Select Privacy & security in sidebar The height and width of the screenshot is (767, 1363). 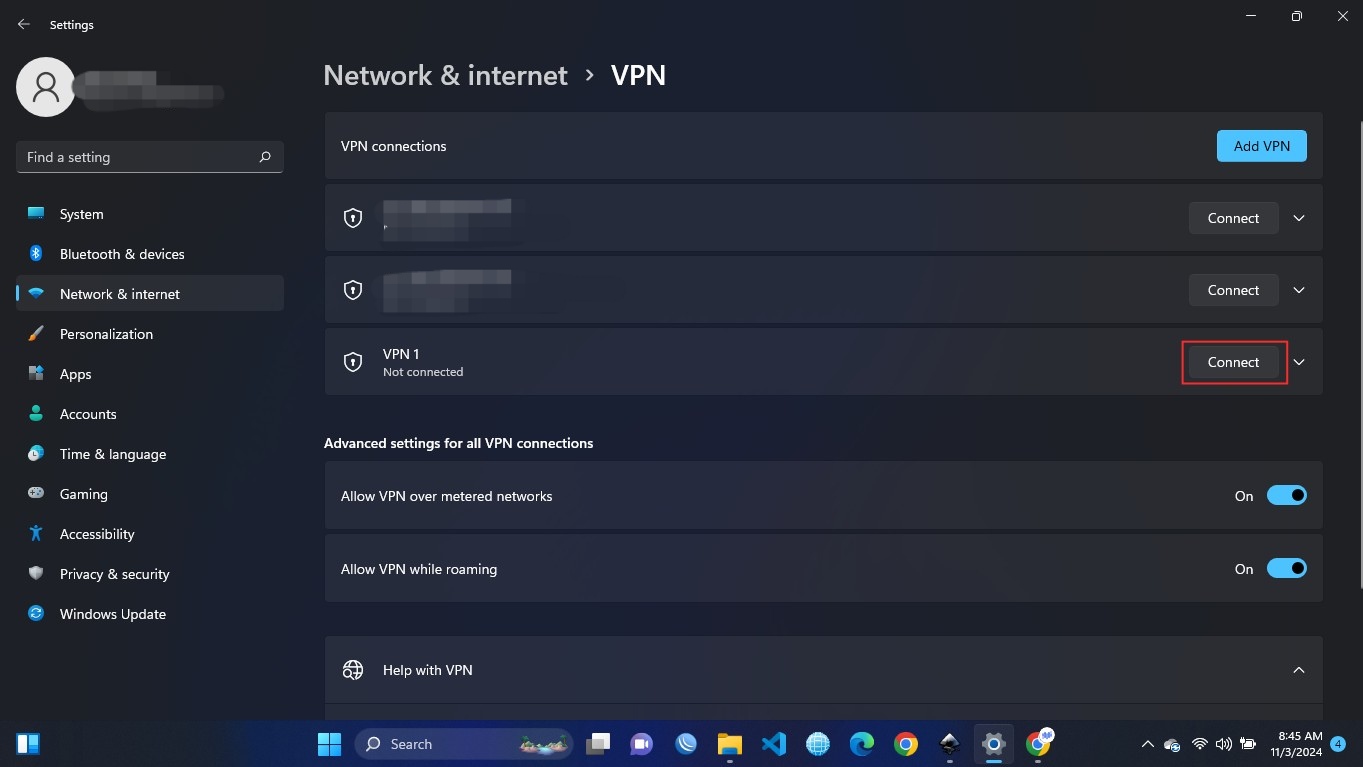pos(114,574)
